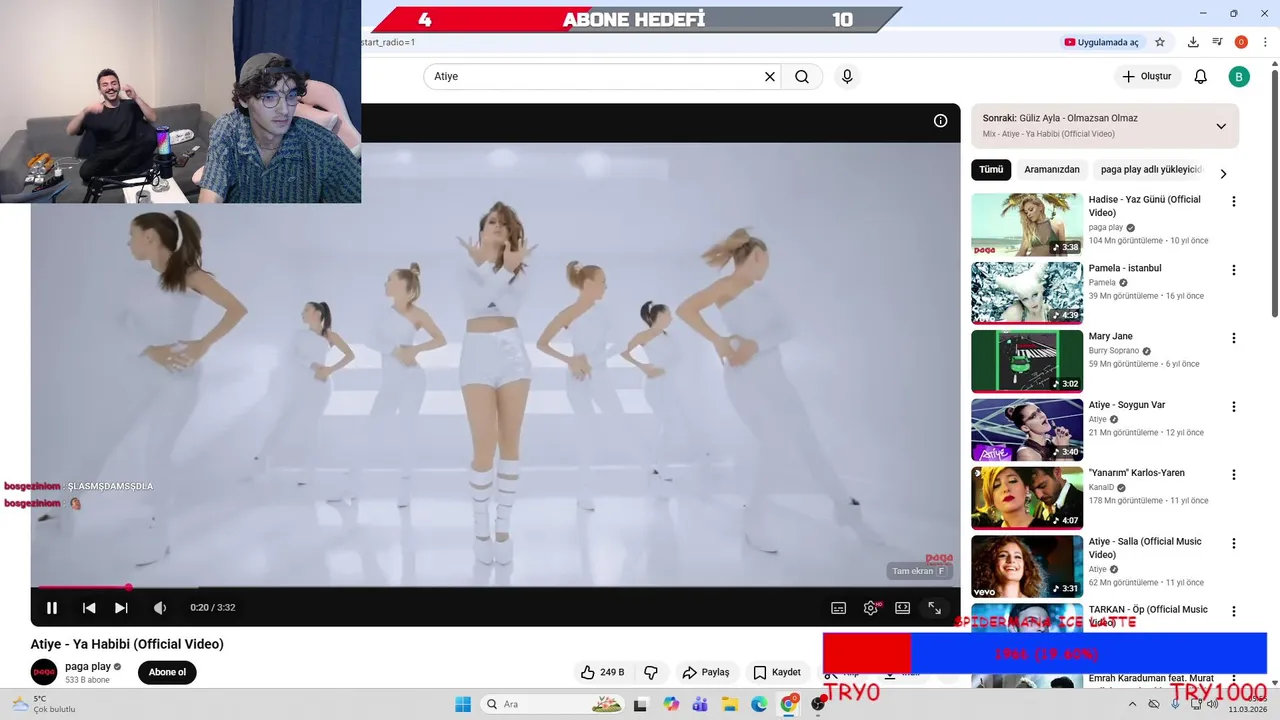Image resolution: width=1280 pixels, height=720 pixels.
Task: Open Copilot from taskbar
Action: [x=671, y=704]
